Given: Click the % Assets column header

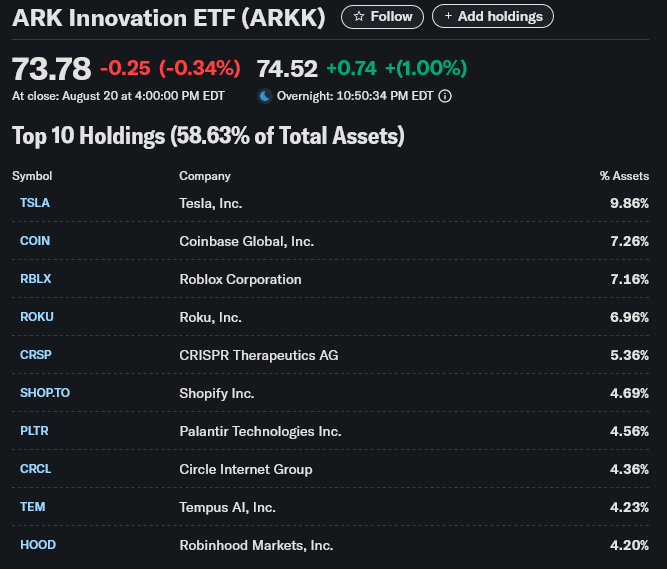Looking at the screenshot, I should click(x=624, y=176).
